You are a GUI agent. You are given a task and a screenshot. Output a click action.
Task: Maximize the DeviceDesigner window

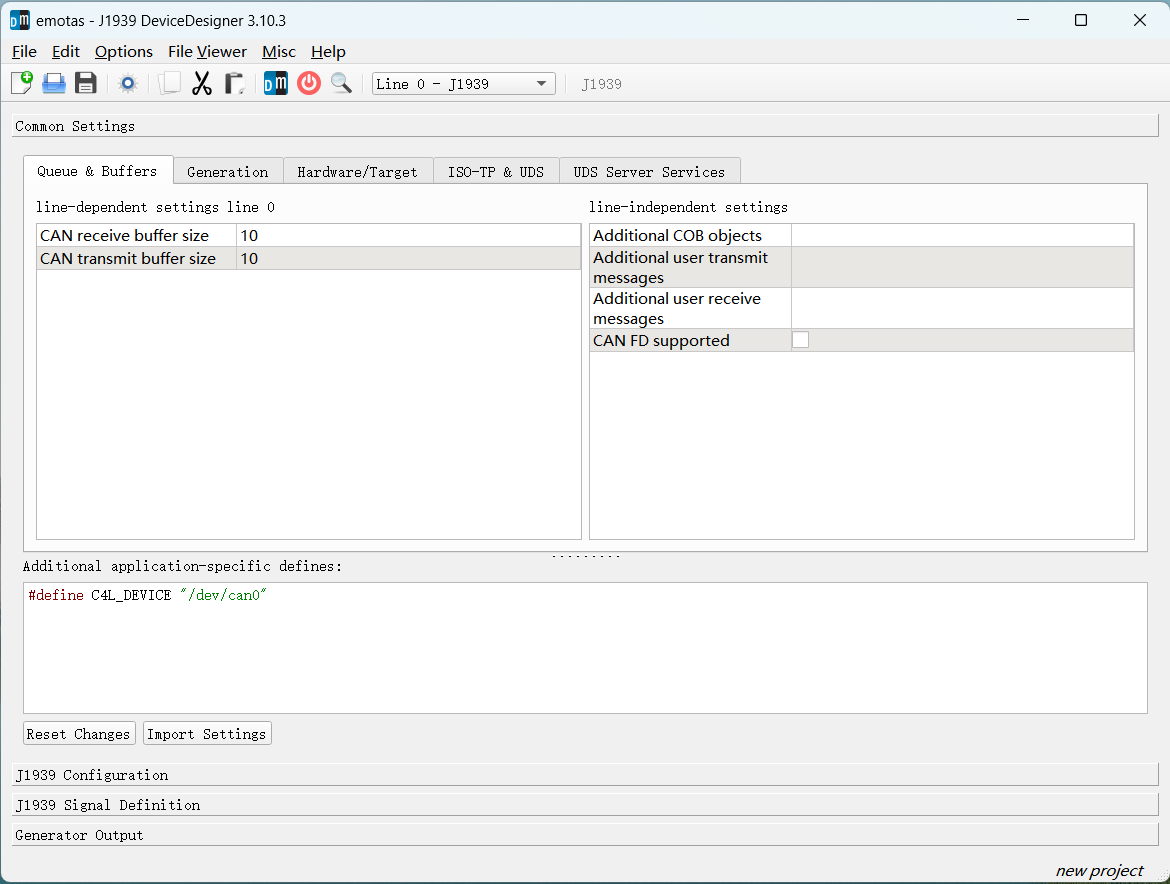point(1080,20)
